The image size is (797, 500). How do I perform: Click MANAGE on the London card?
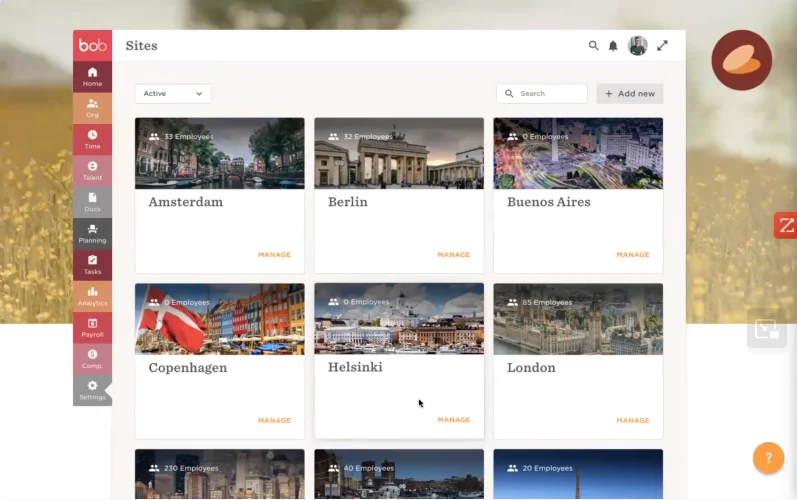(x=633, y=420)
